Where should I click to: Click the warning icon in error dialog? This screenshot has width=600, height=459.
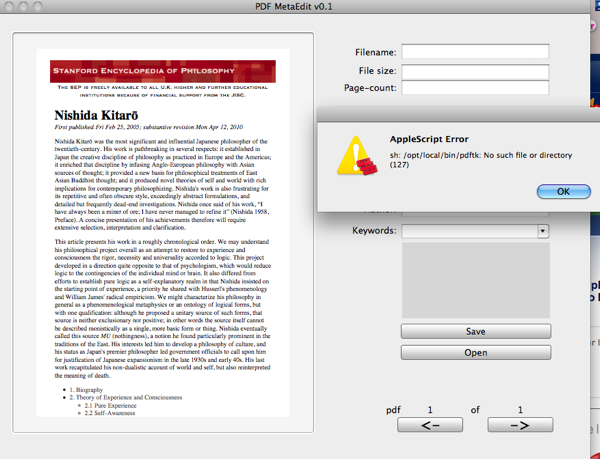point(357,156)
